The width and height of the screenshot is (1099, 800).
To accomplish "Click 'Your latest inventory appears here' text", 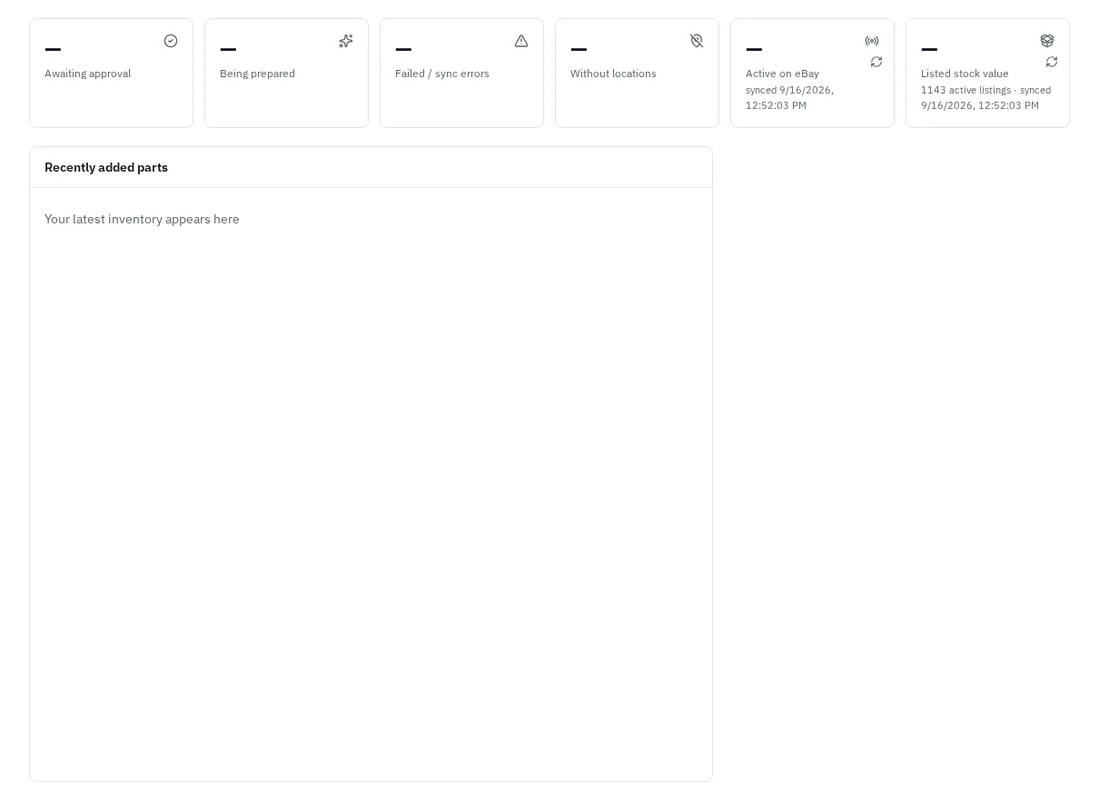I will (142, 219).
